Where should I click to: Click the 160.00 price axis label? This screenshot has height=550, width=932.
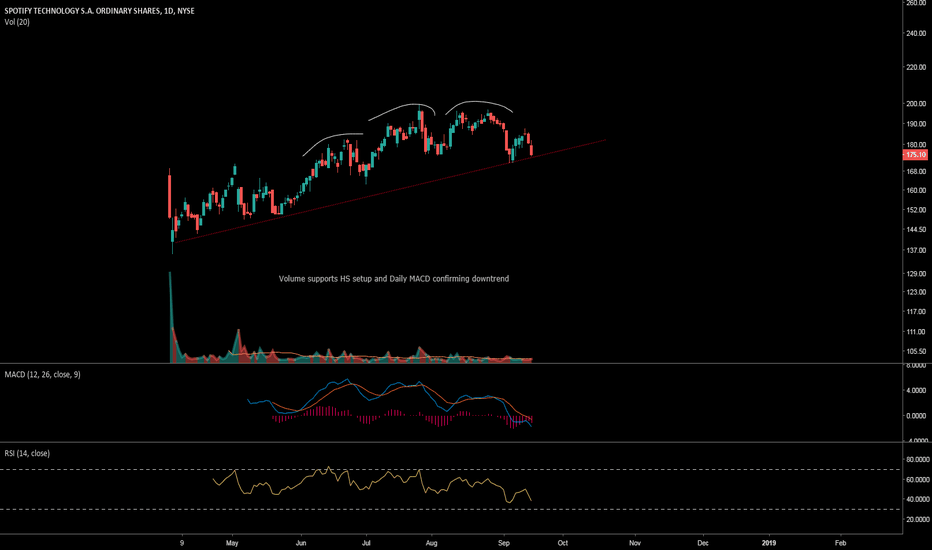(x=916, y=190)
